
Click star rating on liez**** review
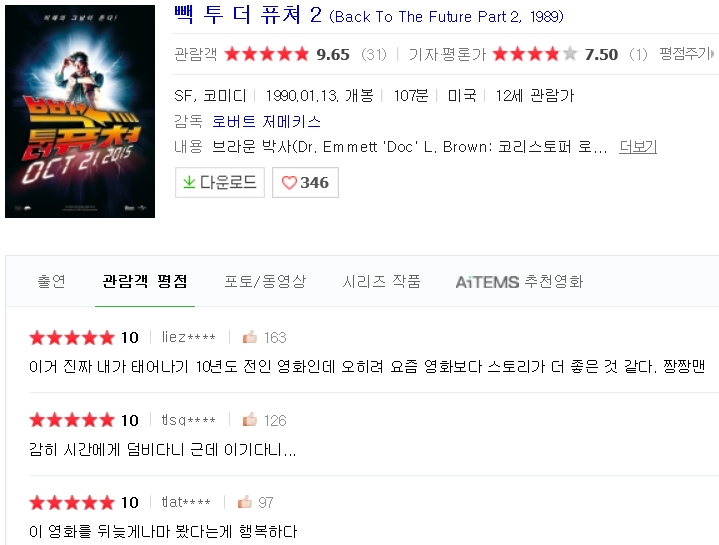tap(72, 337)
